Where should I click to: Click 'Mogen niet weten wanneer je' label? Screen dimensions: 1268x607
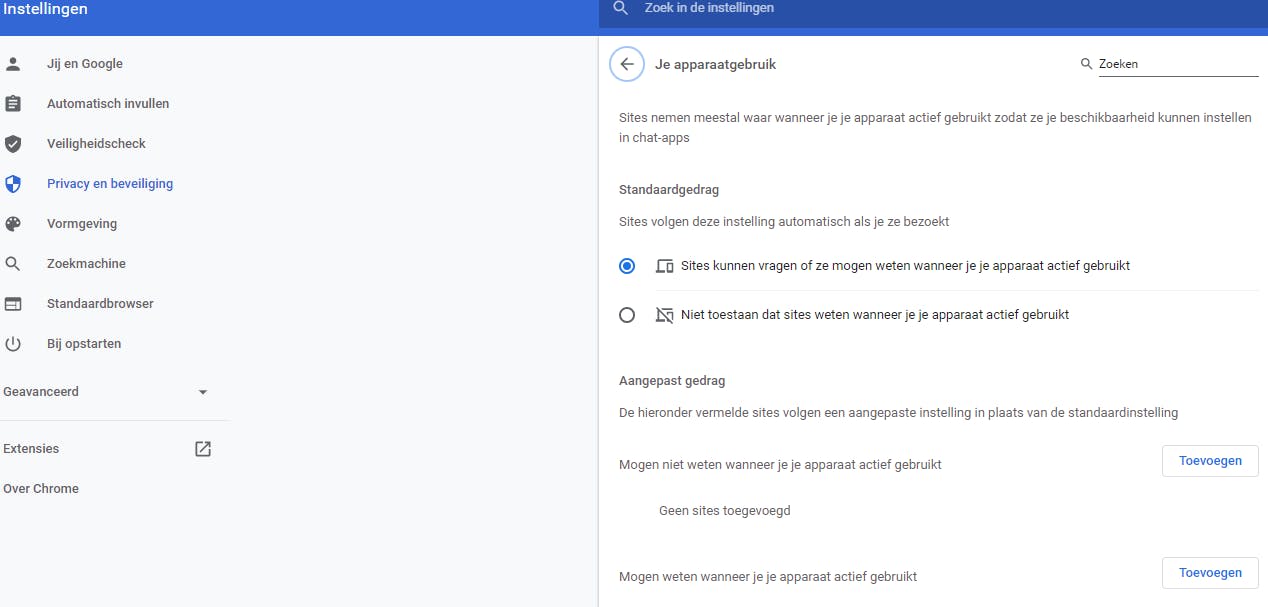pos(780,465)
